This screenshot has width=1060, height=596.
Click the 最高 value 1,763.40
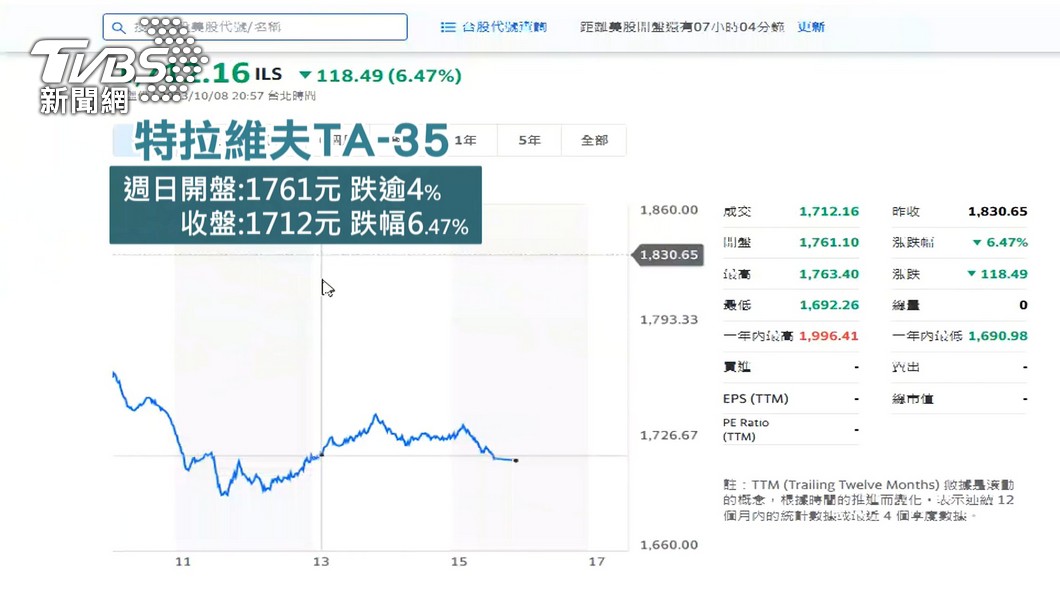829,274
